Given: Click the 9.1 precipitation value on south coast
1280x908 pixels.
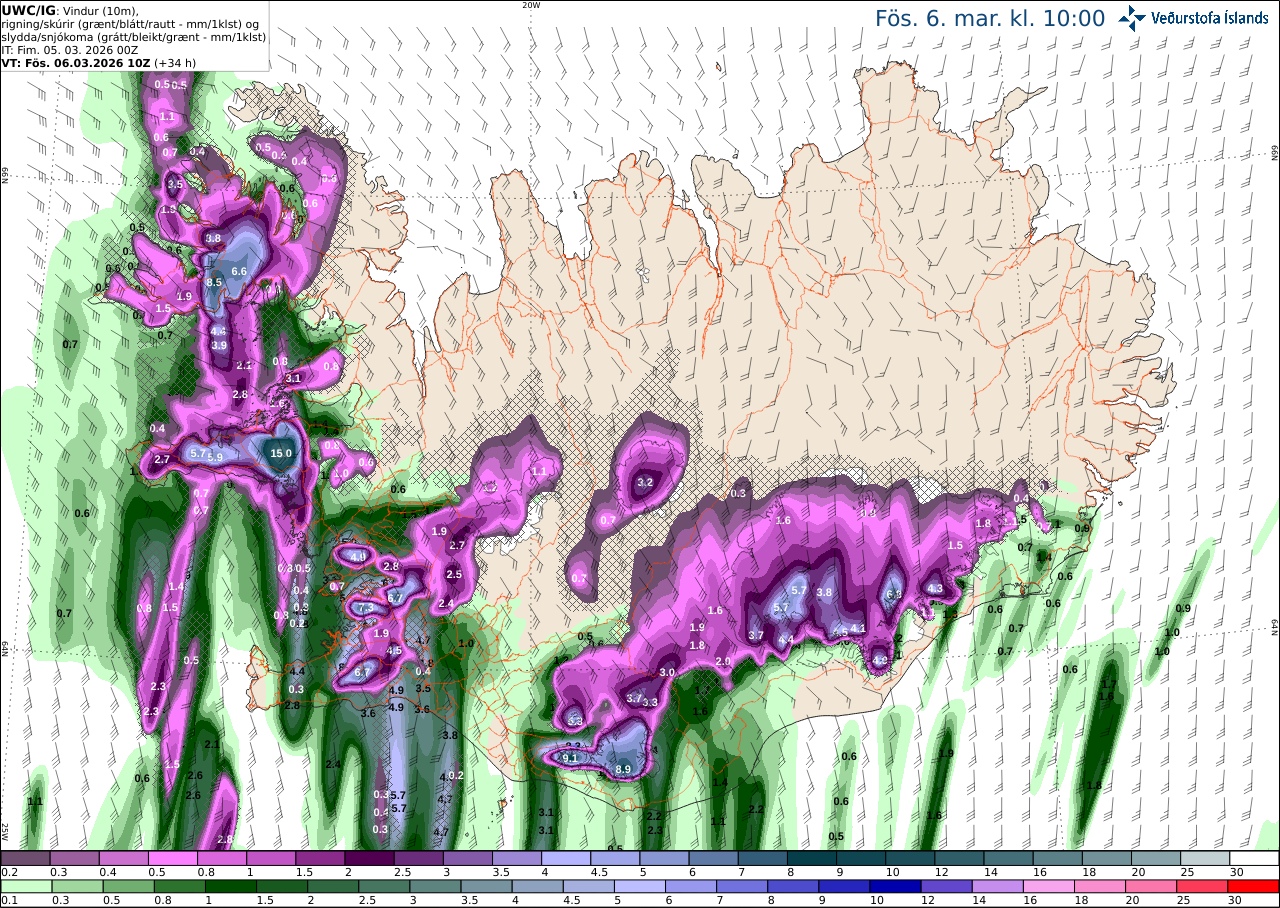Looking at the screenshot, I should (571, 758).
